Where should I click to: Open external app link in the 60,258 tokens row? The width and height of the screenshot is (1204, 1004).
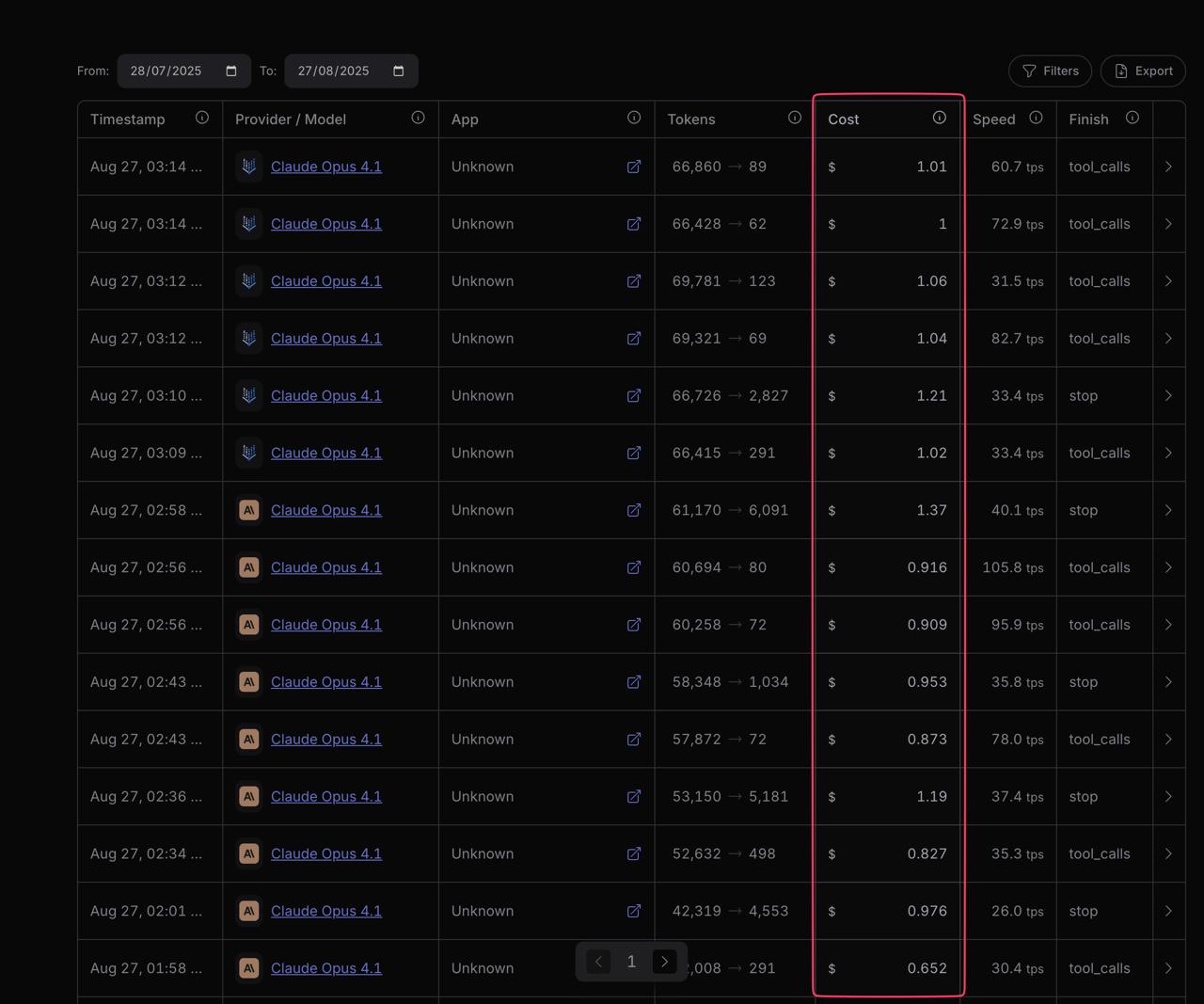[x=634, y=625]
